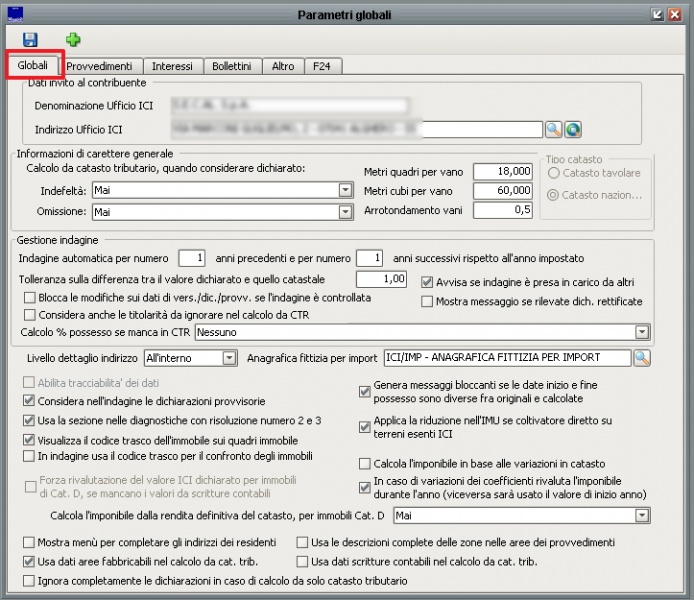This screenshot has width=694, height=600.
Task: Toggle 'Usa dati aree fabbricabili' checkbox
Action: [29, 562]
